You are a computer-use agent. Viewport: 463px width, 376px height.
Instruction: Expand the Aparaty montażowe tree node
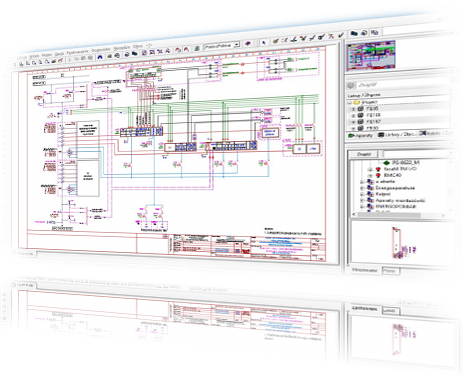click(x=362, y=201)
